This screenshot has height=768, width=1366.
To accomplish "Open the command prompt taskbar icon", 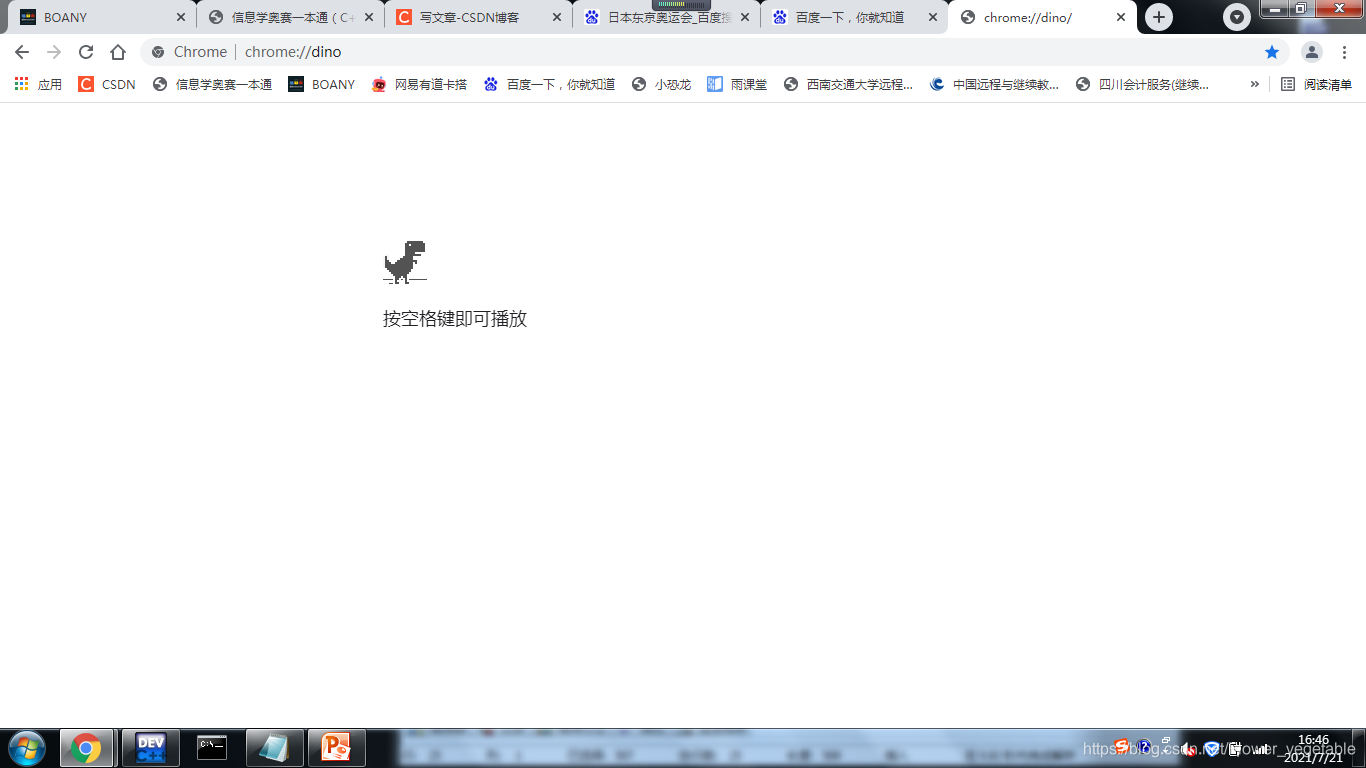I will (x=212, y=748).
